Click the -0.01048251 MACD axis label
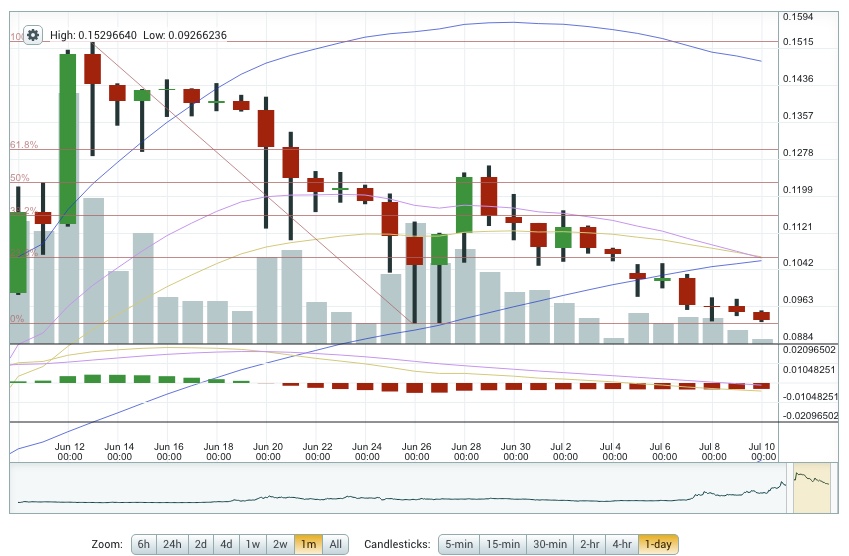 point(811,397)
